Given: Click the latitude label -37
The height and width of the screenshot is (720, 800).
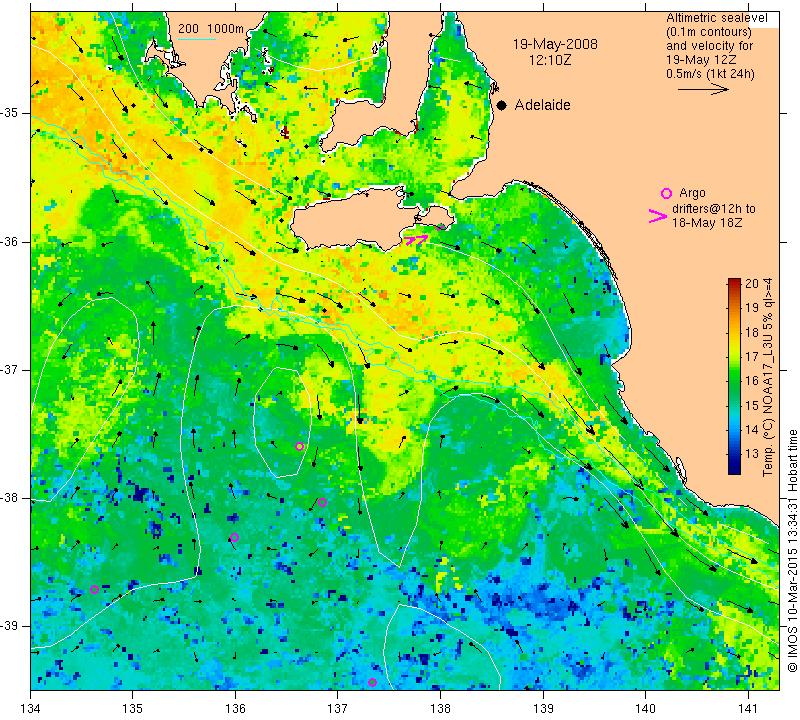Looking at the screenshot, I should click(x=10, y=369).
